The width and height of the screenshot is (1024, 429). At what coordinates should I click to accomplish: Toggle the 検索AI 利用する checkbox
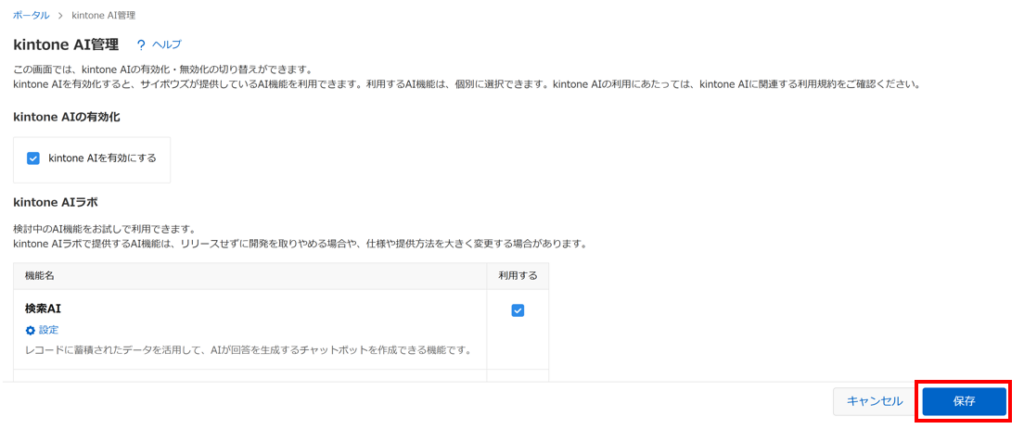(x=518, y=311)
